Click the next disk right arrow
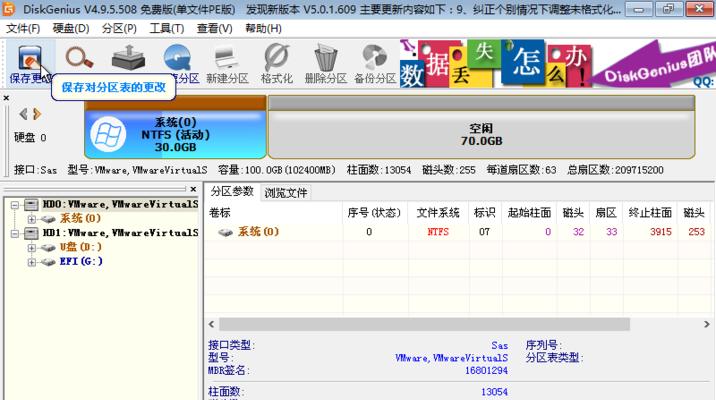 pyautogui.click(x=37, y=114)
